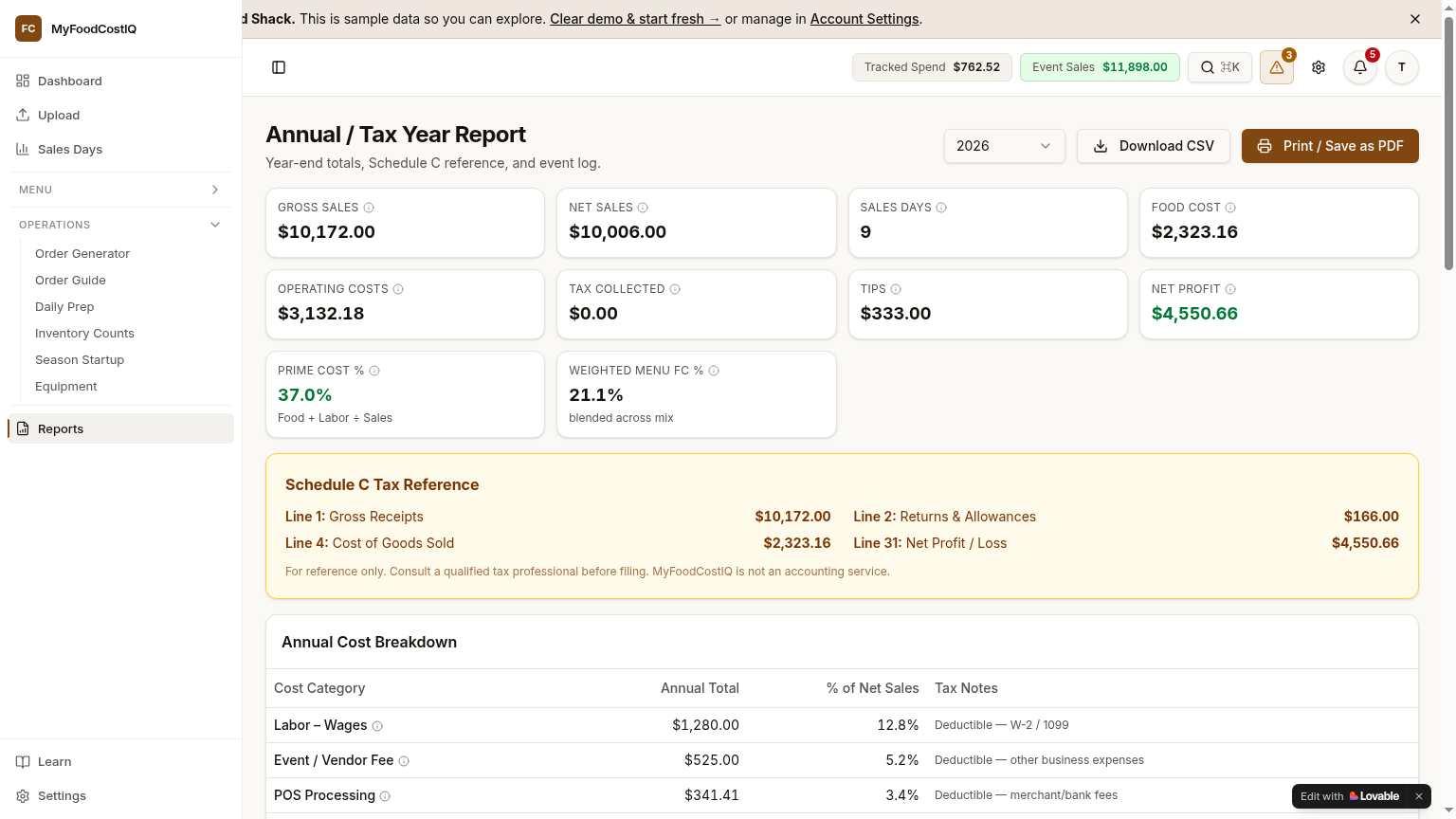Click Print / Save as PDF
Screen dimensions: 1456x819
[1330, 146]
